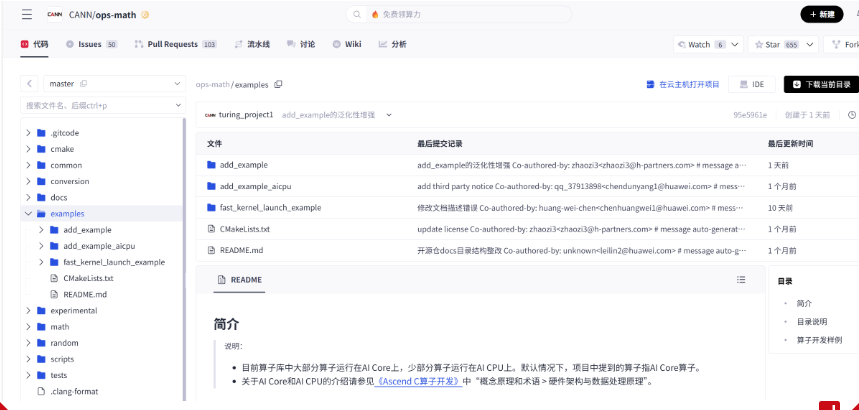The image size is (859, 410).
Task: Click the CANN organization logo
Action: (x=55, y=15)
